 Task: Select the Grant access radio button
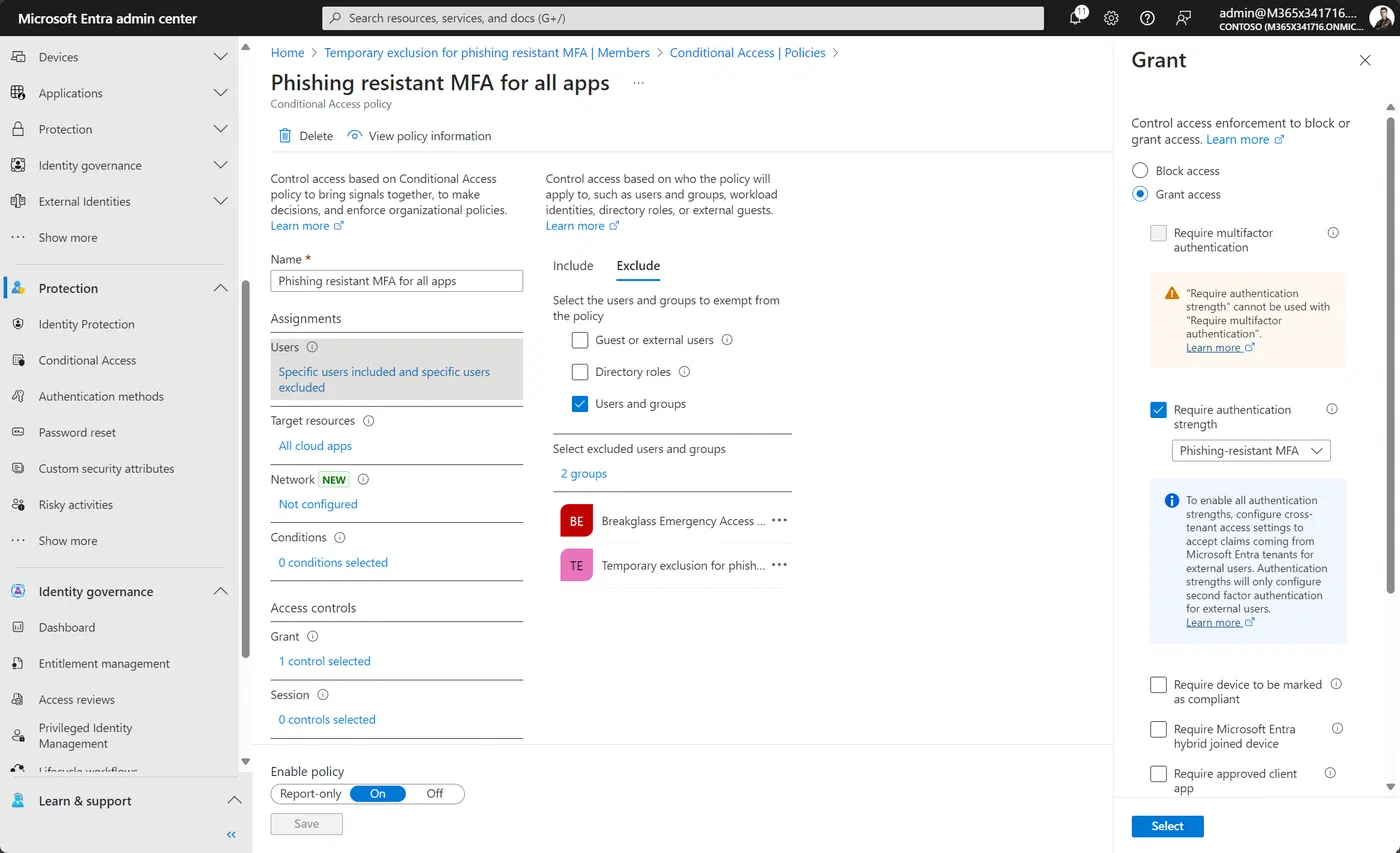click(1140, 194)
